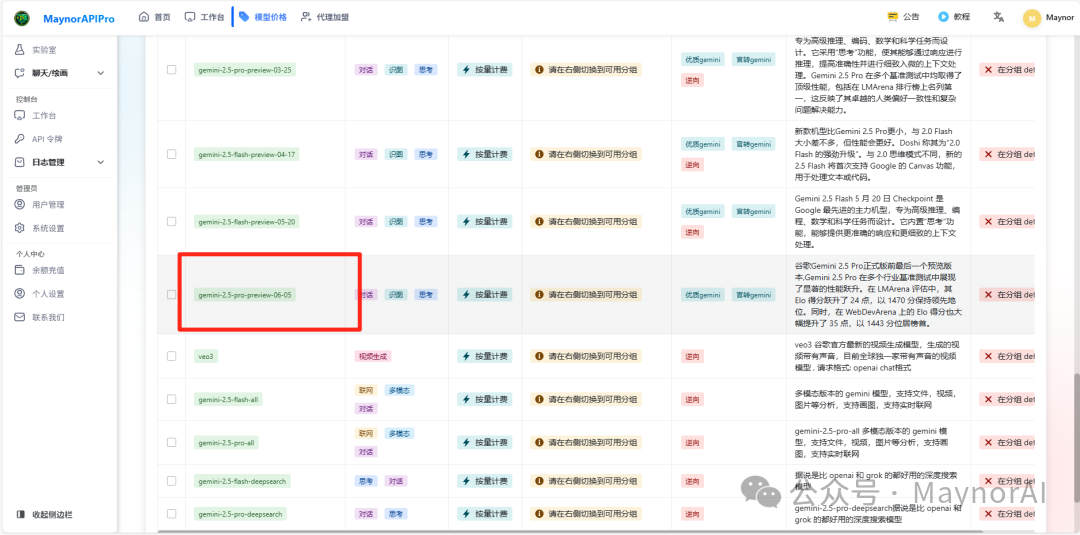
Task: Click model tag gemini-2.5-pro-preview-06-05
Action: pyautogui.click(x=245, y=295)
